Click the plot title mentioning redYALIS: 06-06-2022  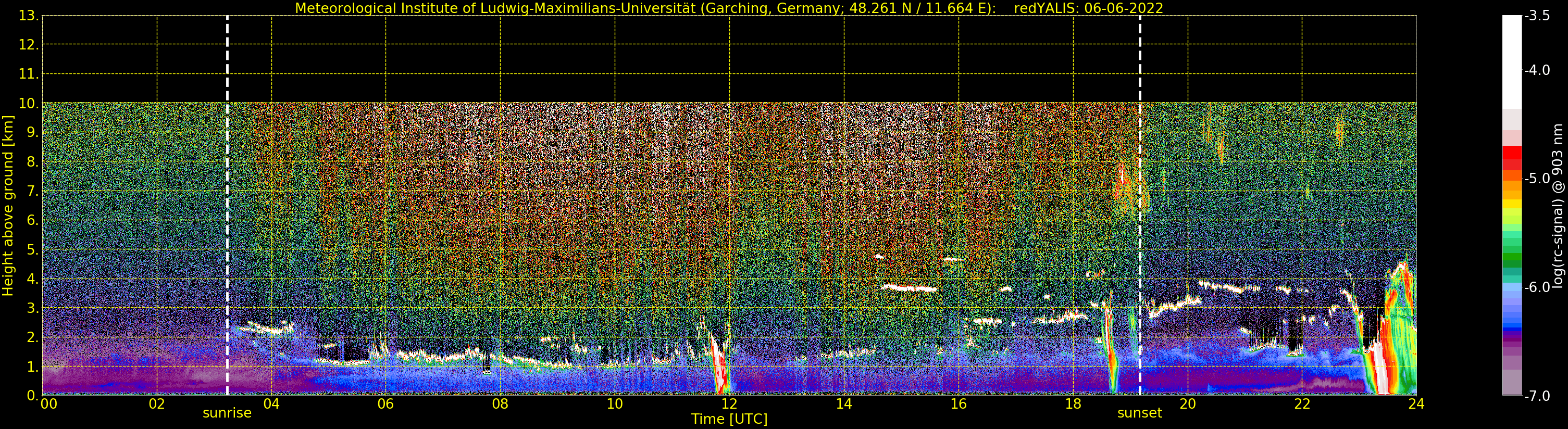click(729, 8)
